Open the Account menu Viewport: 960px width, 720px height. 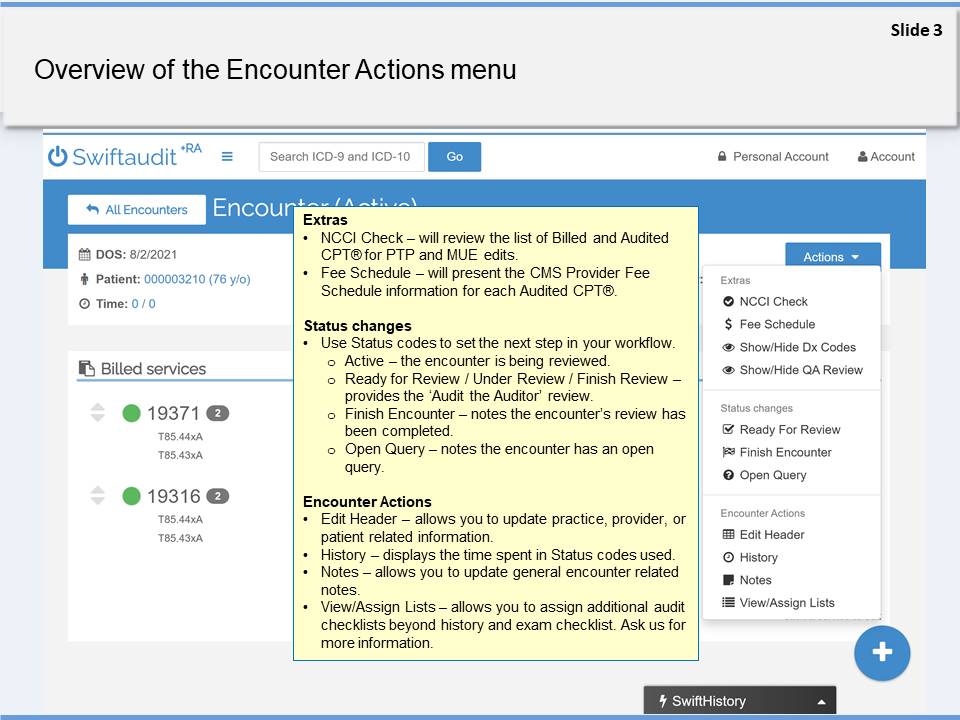885,156
